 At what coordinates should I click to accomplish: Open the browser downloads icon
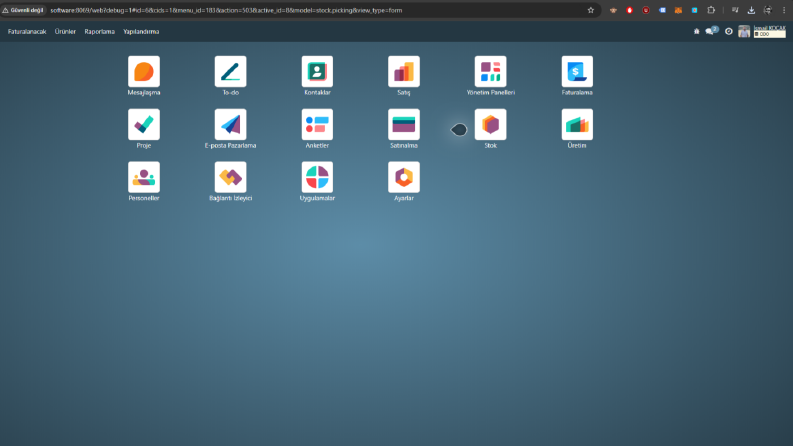(752, 10)
